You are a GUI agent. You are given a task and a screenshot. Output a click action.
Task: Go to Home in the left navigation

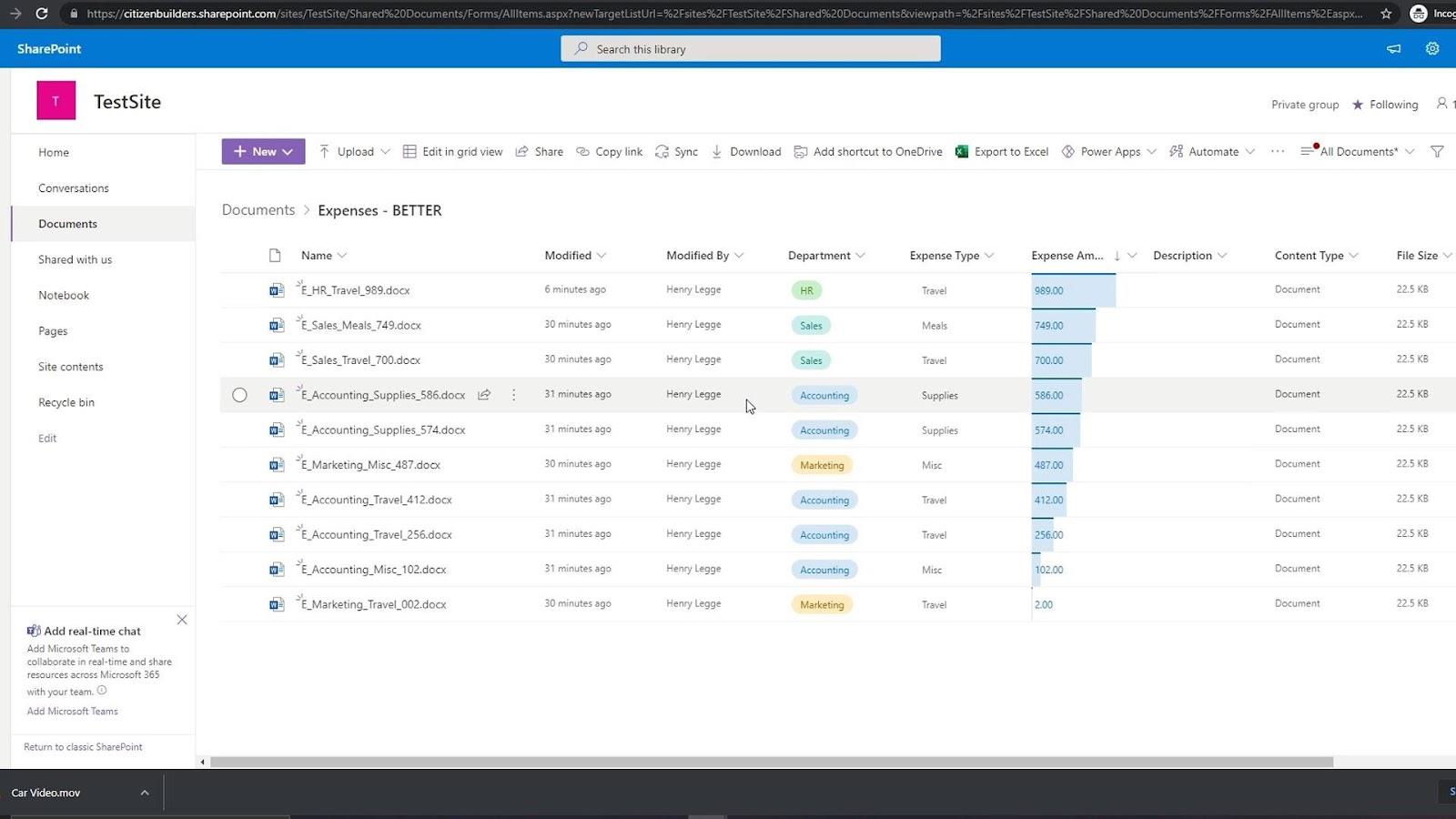point(54,153)
